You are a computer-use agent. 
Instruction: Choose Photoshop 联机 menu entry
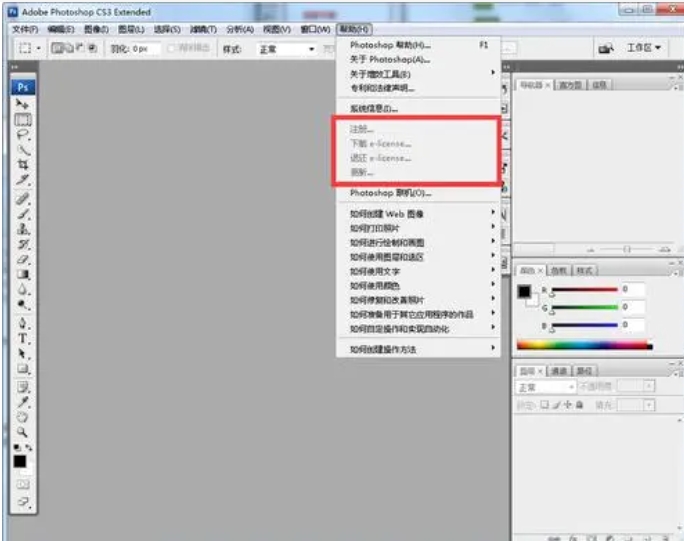[x=389, y=193]
